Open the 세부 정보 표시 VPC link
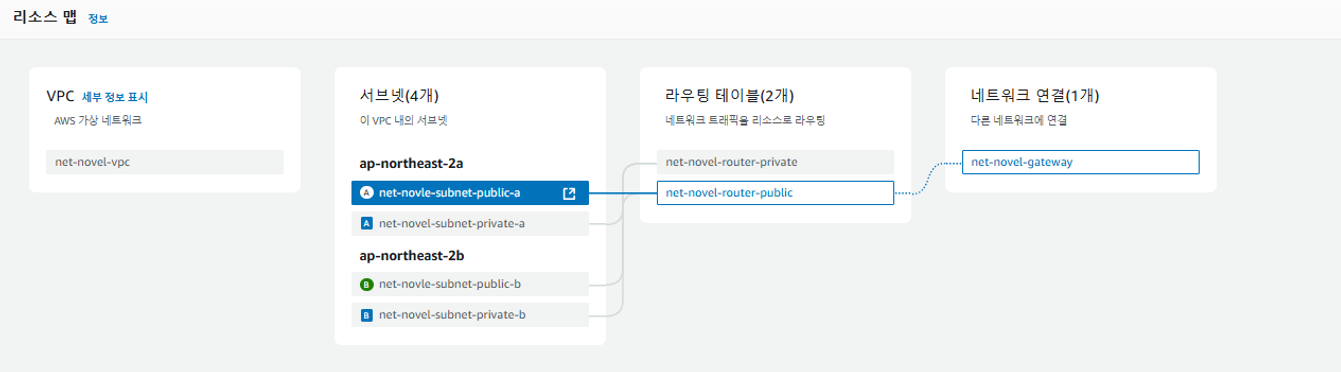This screenshot has width=1341, height=372. [x=115, y=97]
